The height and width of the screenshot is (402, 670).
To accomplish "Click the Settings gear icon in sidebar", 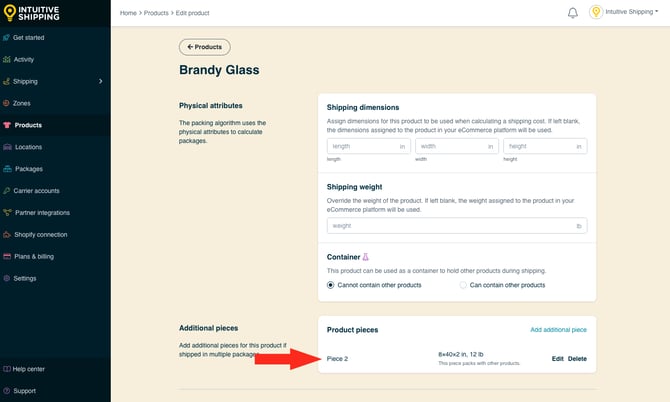I will tap(6, 278).
